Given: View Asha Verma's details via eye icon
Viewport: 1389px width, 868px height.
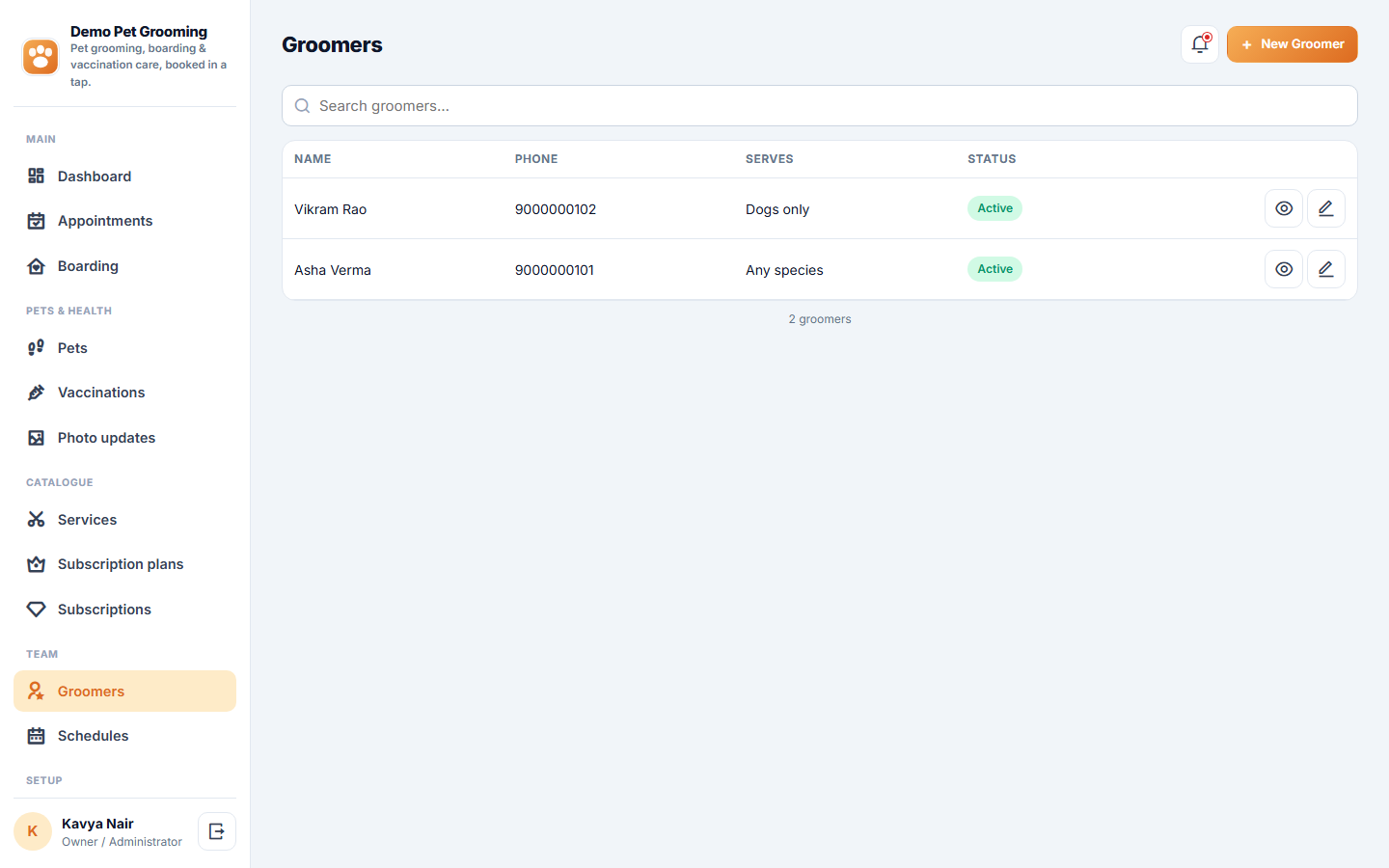Looking at the screenshot, I should coord(1283,269).
